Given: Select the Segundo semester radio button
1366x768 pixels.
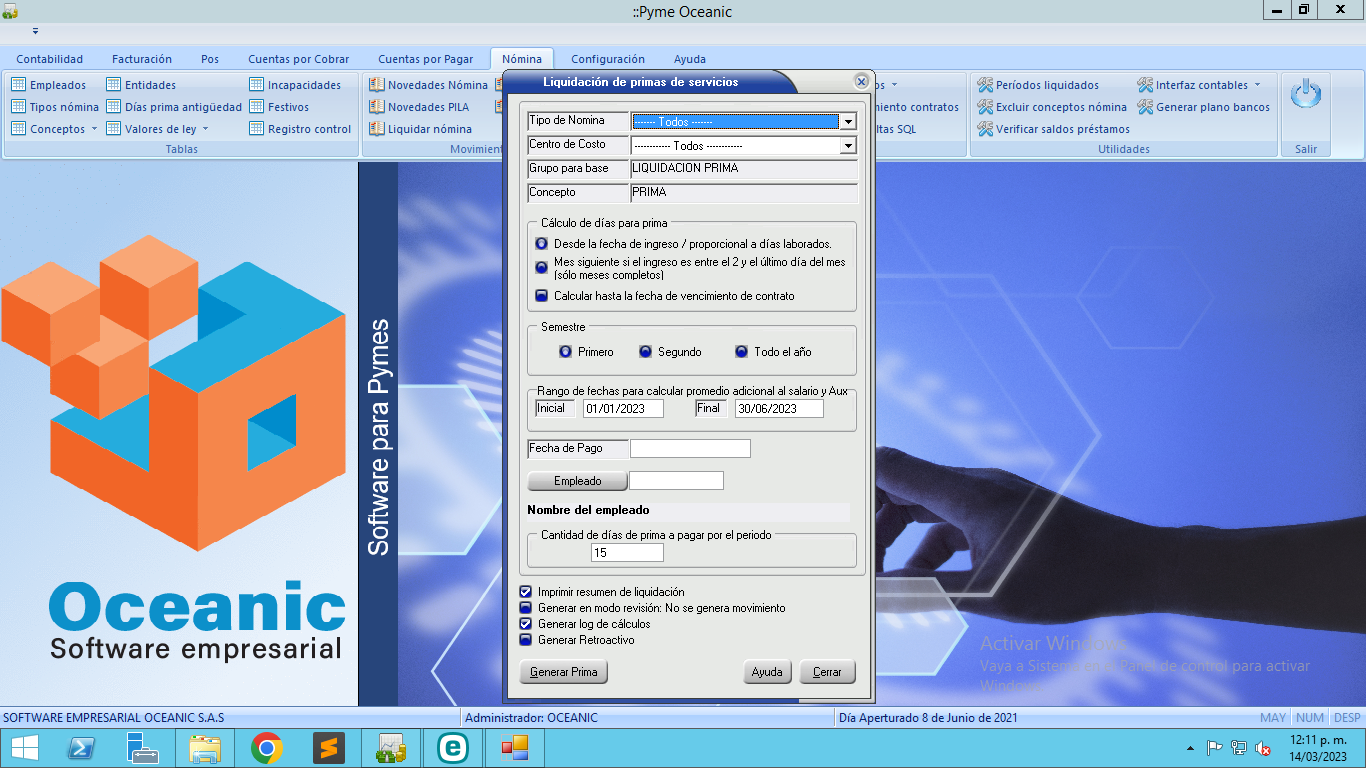Looking at the screenshot, I should point(645,352).
